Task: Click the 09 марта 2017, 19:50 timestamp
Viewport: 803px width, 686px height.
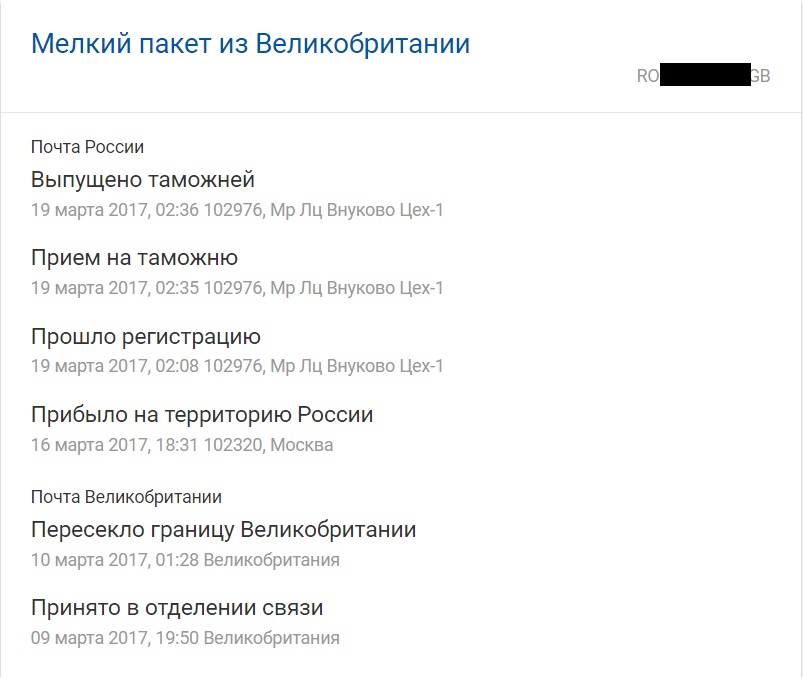Action: (x=114, y=638)
